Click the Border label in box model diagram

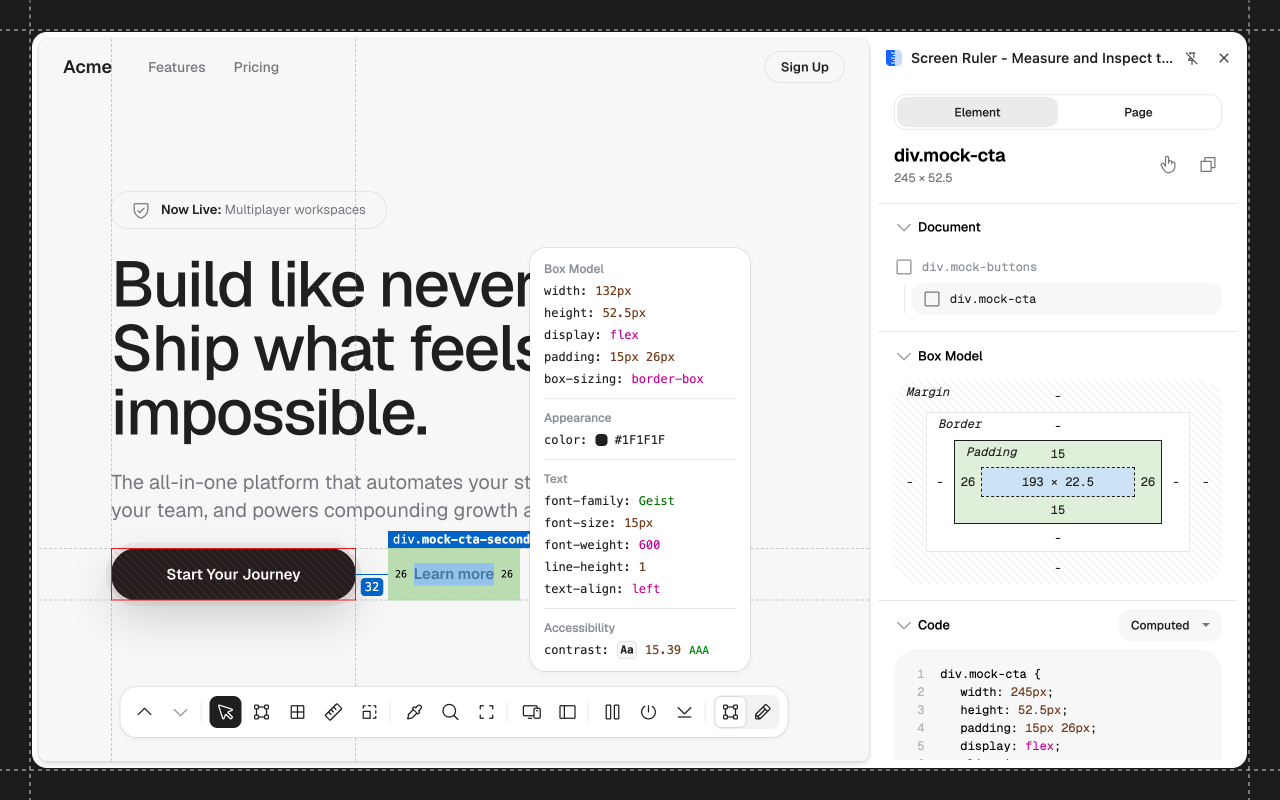[x=960, y=424]
